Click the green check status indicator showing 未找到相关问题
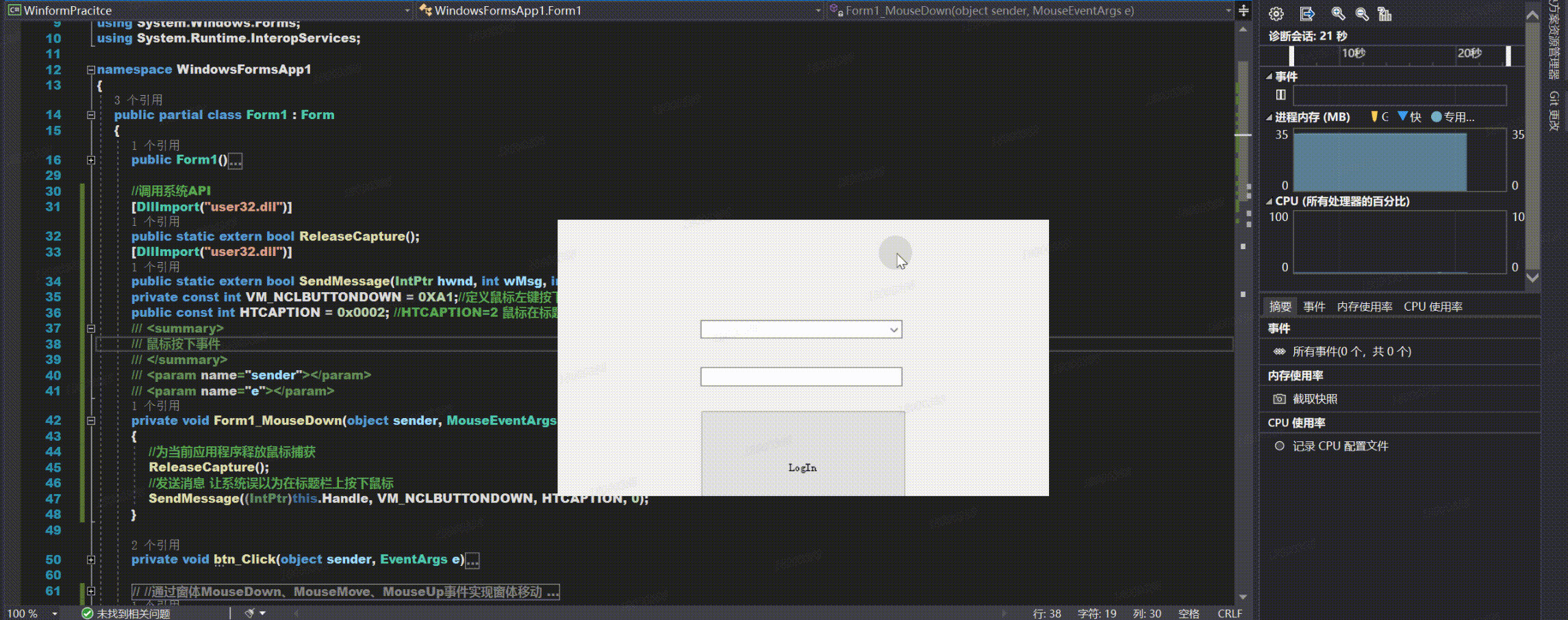This screenshot has width=1568, height=620. coord(88,613)
